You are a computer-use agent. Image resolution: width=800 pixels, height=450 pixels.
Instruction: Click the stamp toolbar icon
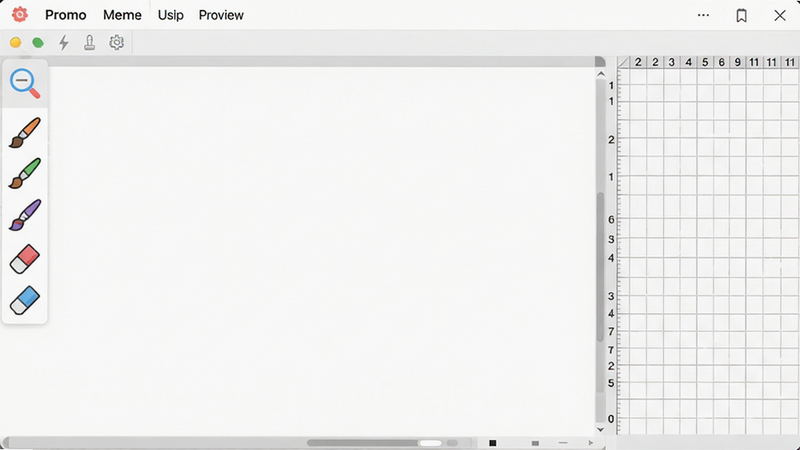click(90, 42)
